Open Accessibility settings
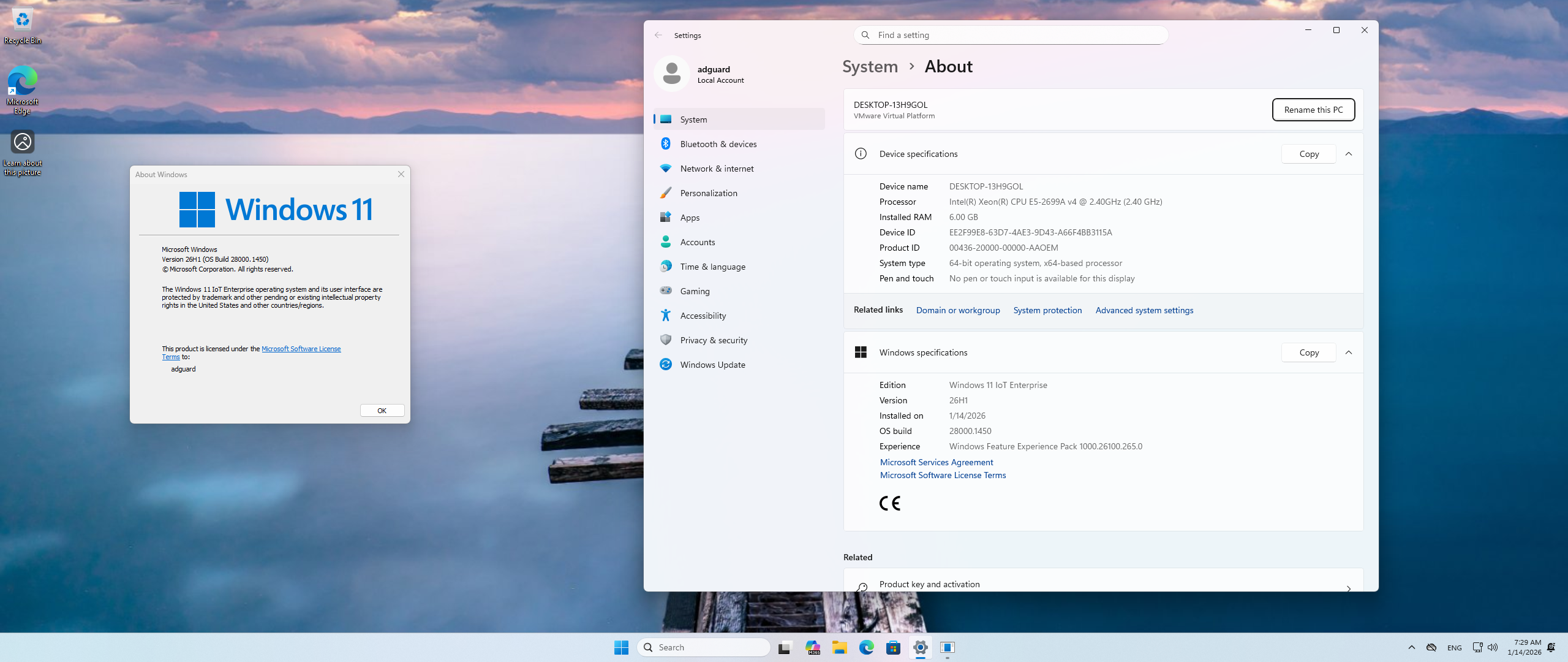Viewport: 1568px width, 662px height. click(x=703, y=316)
